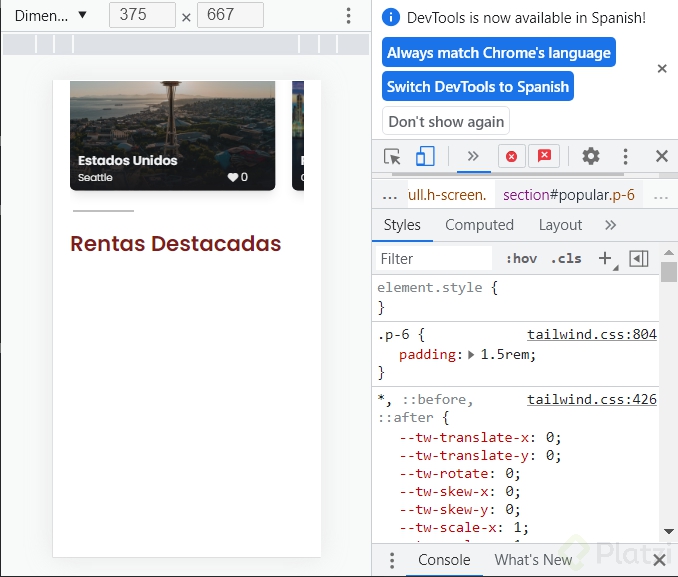The image size is (678, 577).
Task: Open device emulation more options menu
Action: [348, 15]
